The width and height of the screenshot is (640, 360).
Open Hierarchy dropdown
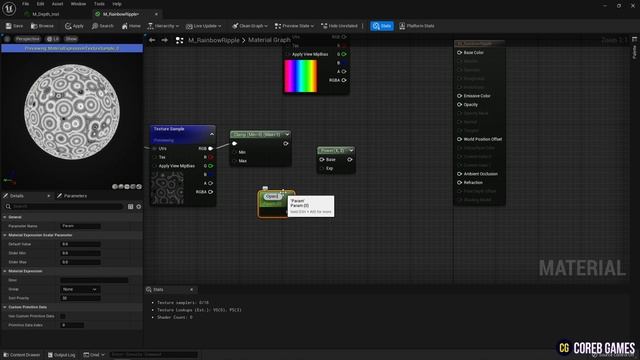click(x=163, y=26)
